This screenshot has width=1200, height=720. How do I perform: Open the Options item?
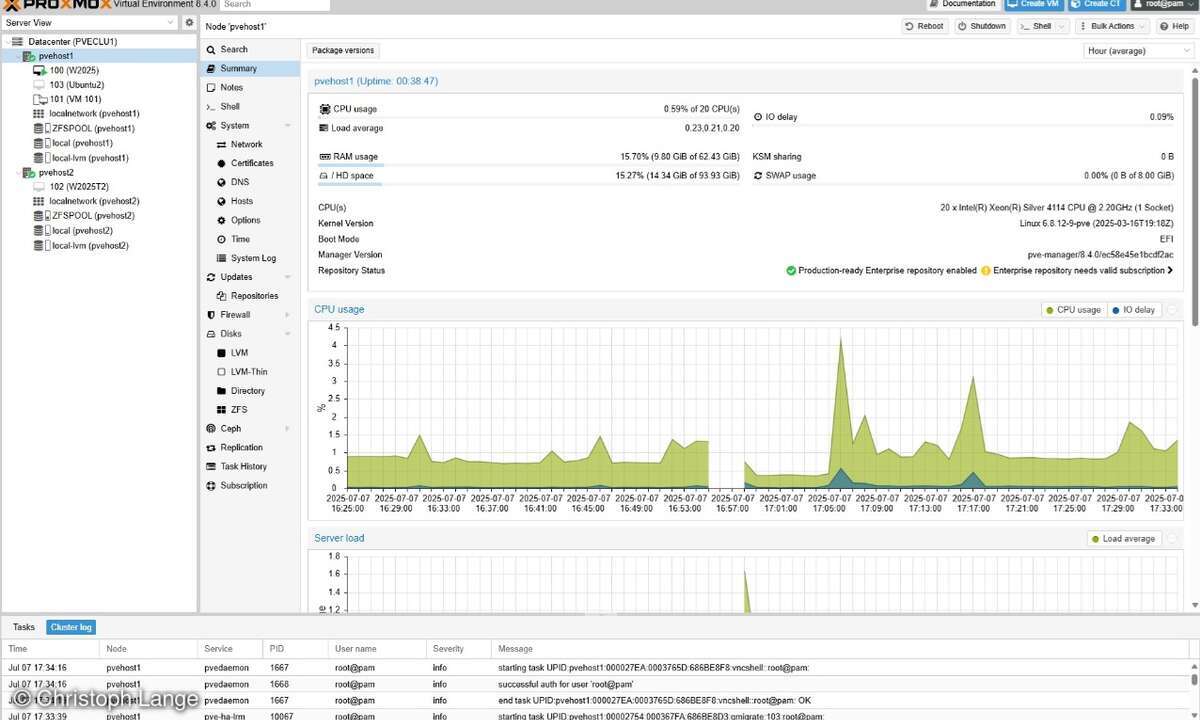tap(250, 220)
